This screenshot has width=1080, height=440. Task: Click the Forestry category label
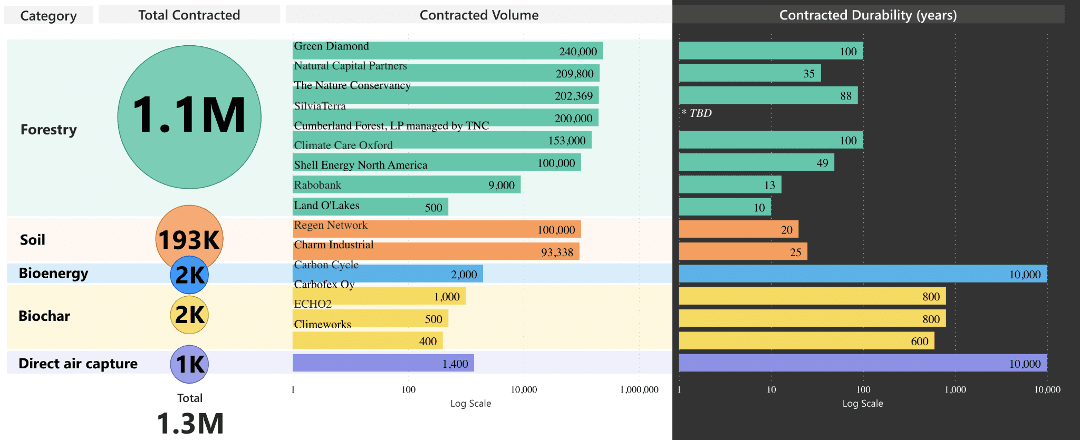(48, 129)
